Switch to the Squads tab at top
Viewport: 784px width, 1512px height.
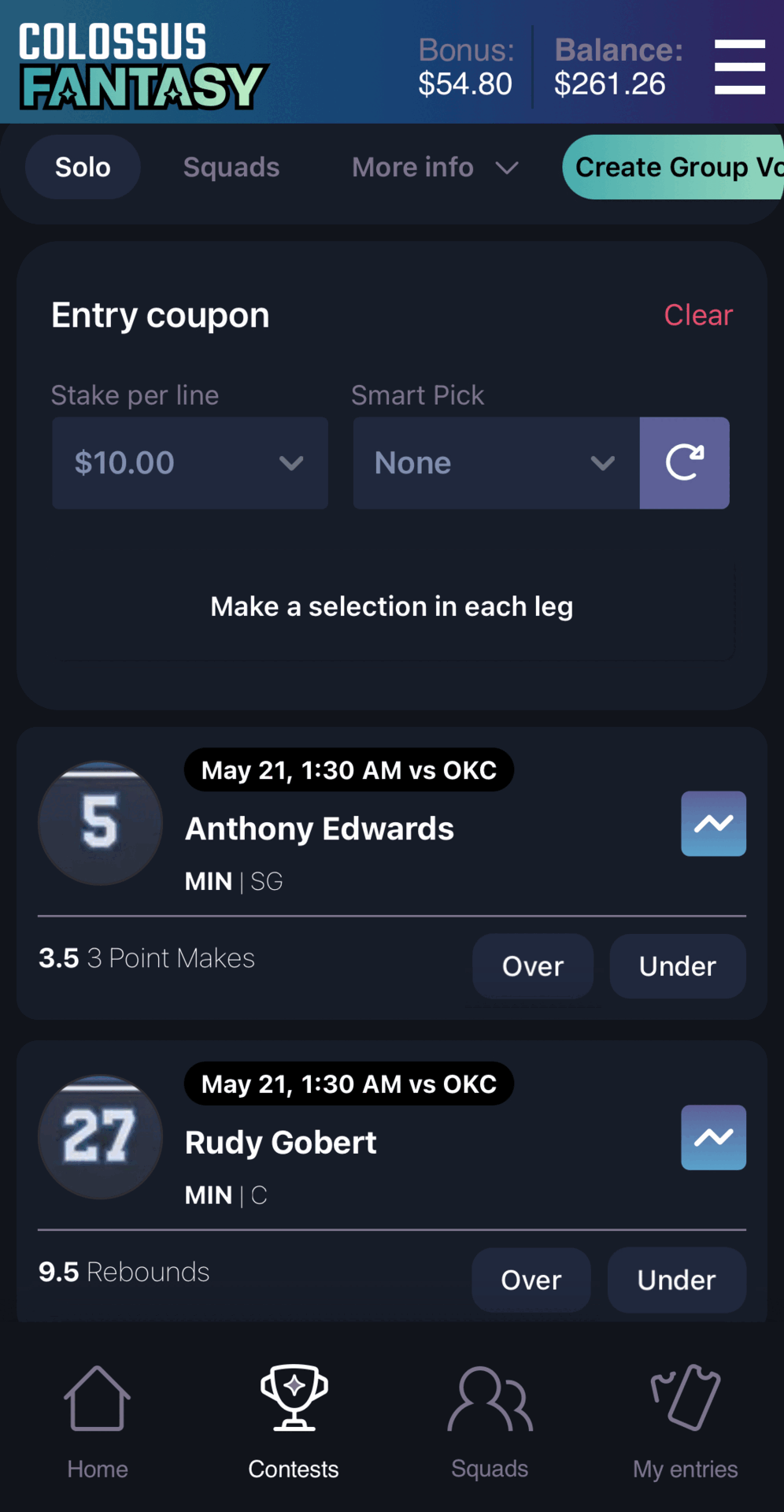point(231,167)
